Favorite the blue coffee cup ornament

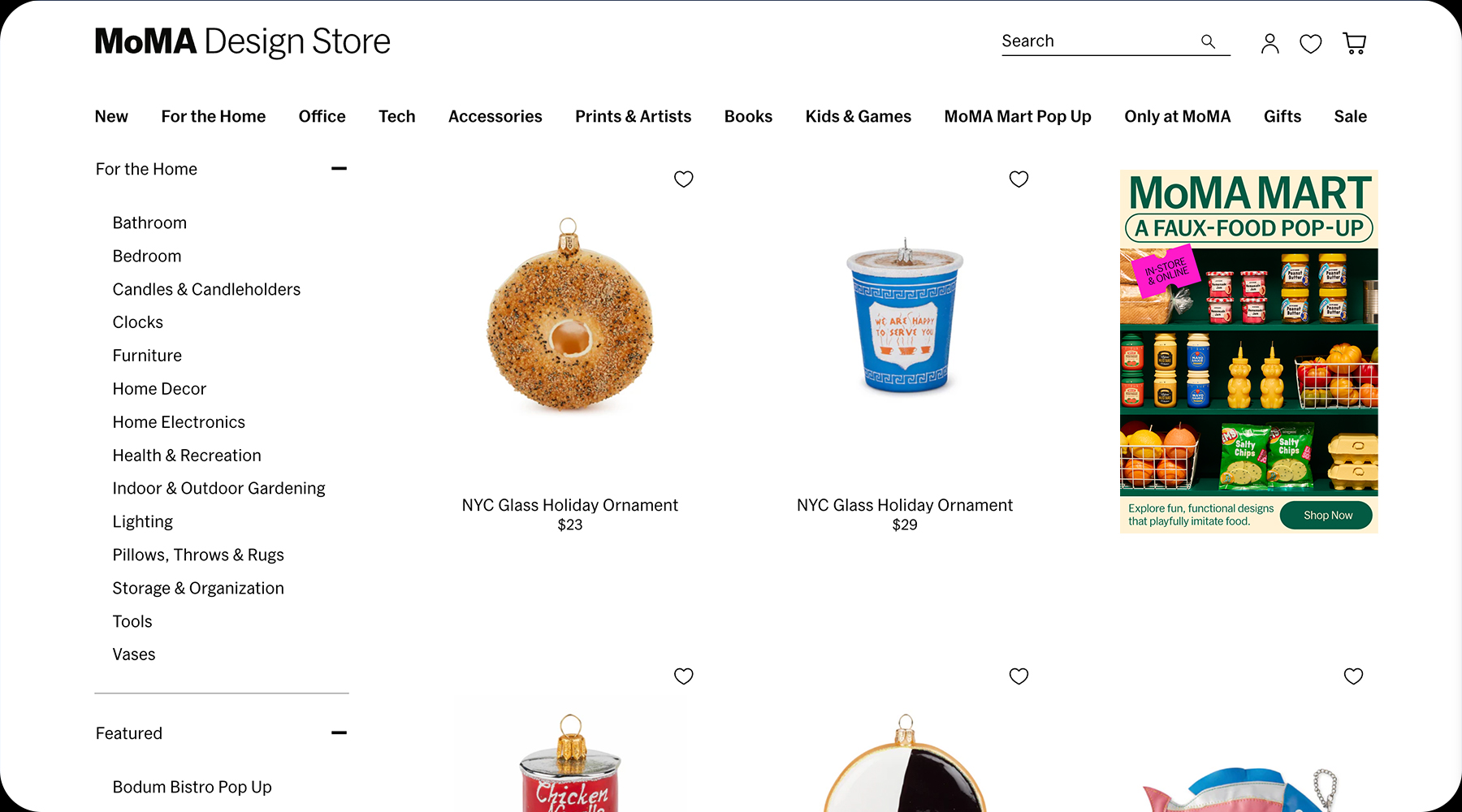(1019, 179)
